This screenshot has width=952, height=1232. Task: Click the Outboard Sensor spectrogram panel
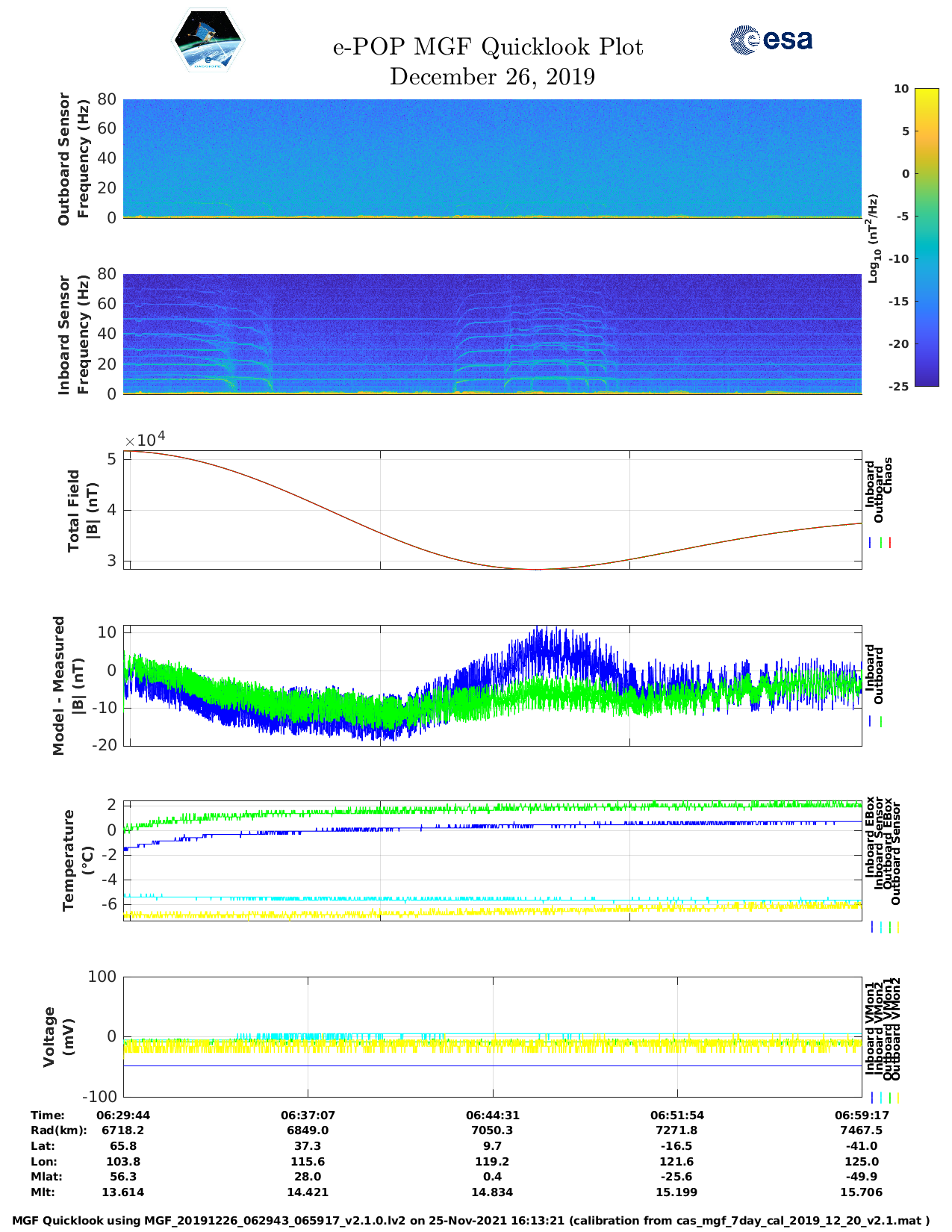(492, 158)
